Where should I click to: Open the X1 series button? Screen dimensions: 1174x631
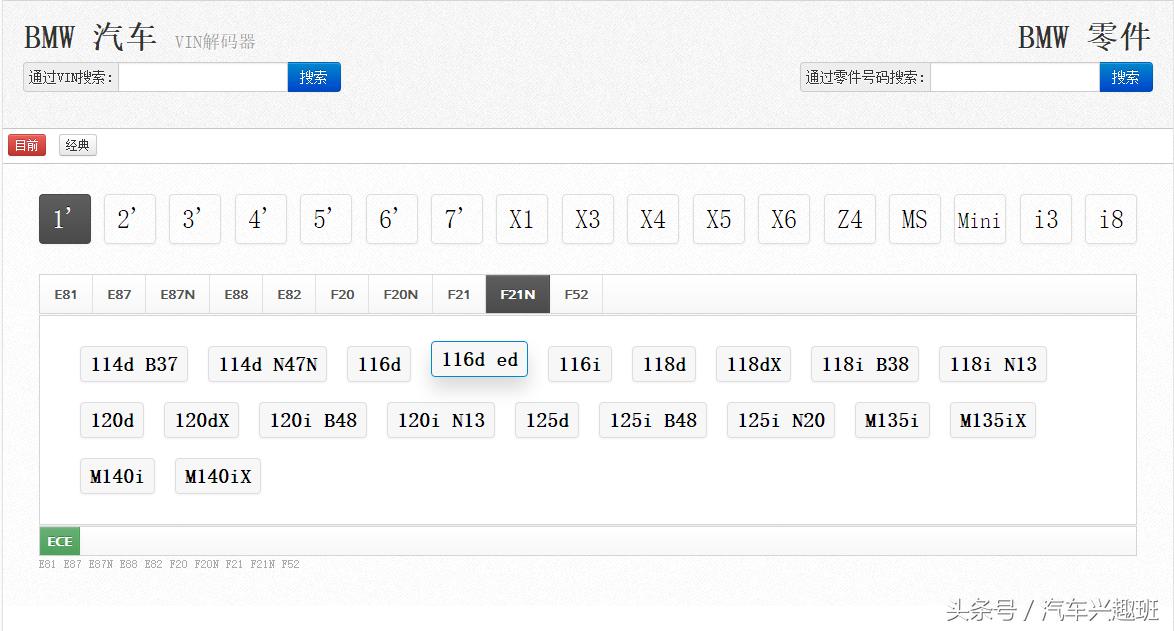click(x=522, y=219)
